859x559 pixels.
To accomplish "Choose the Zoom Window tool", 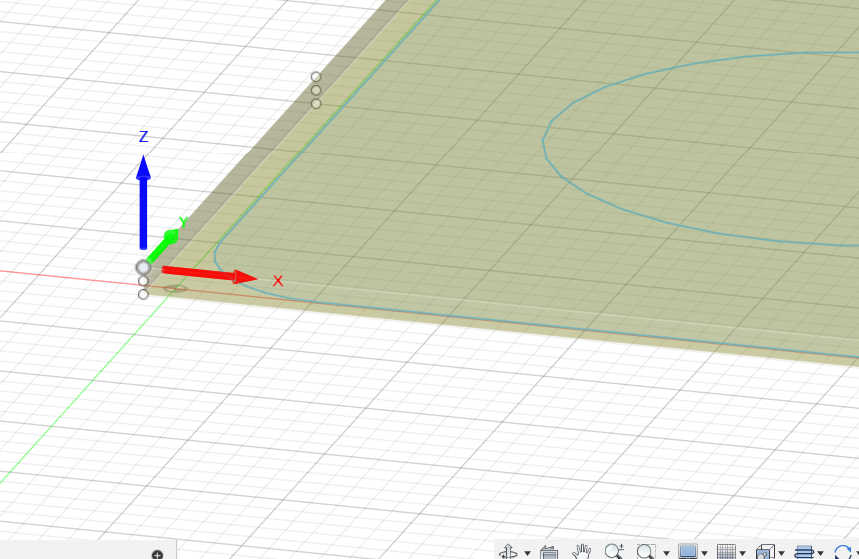I will pyautogui.click(x=646, y=551).
